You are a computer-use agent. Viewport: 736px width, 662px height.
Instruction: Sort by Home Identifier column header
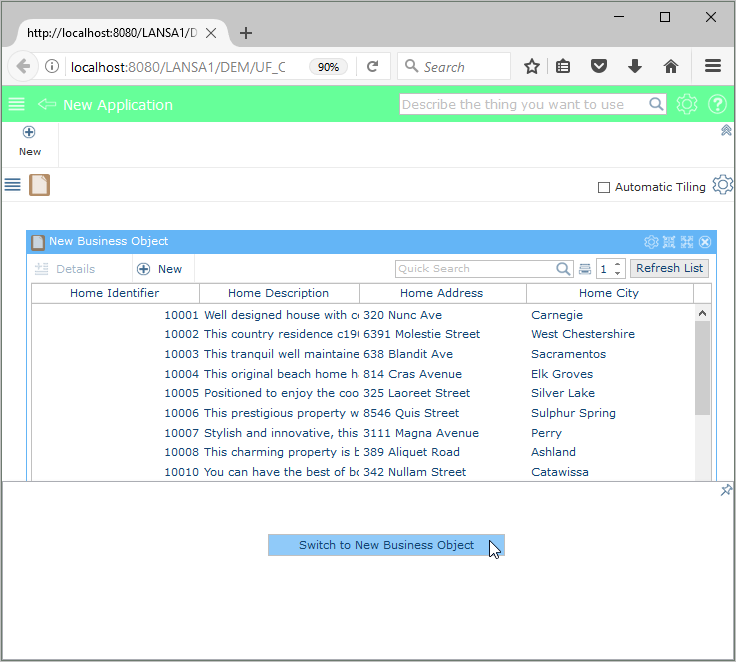click(x=115, y=293)
